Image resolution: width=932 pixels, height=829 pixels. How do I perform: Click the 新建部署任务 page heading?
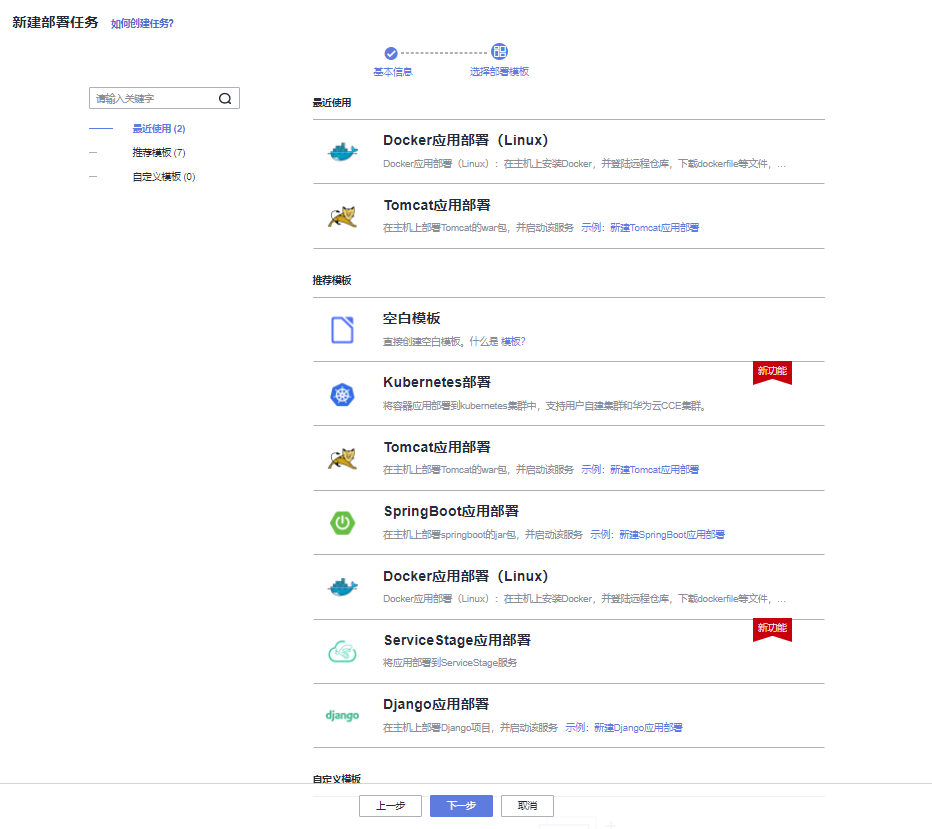tap(55, 23)
